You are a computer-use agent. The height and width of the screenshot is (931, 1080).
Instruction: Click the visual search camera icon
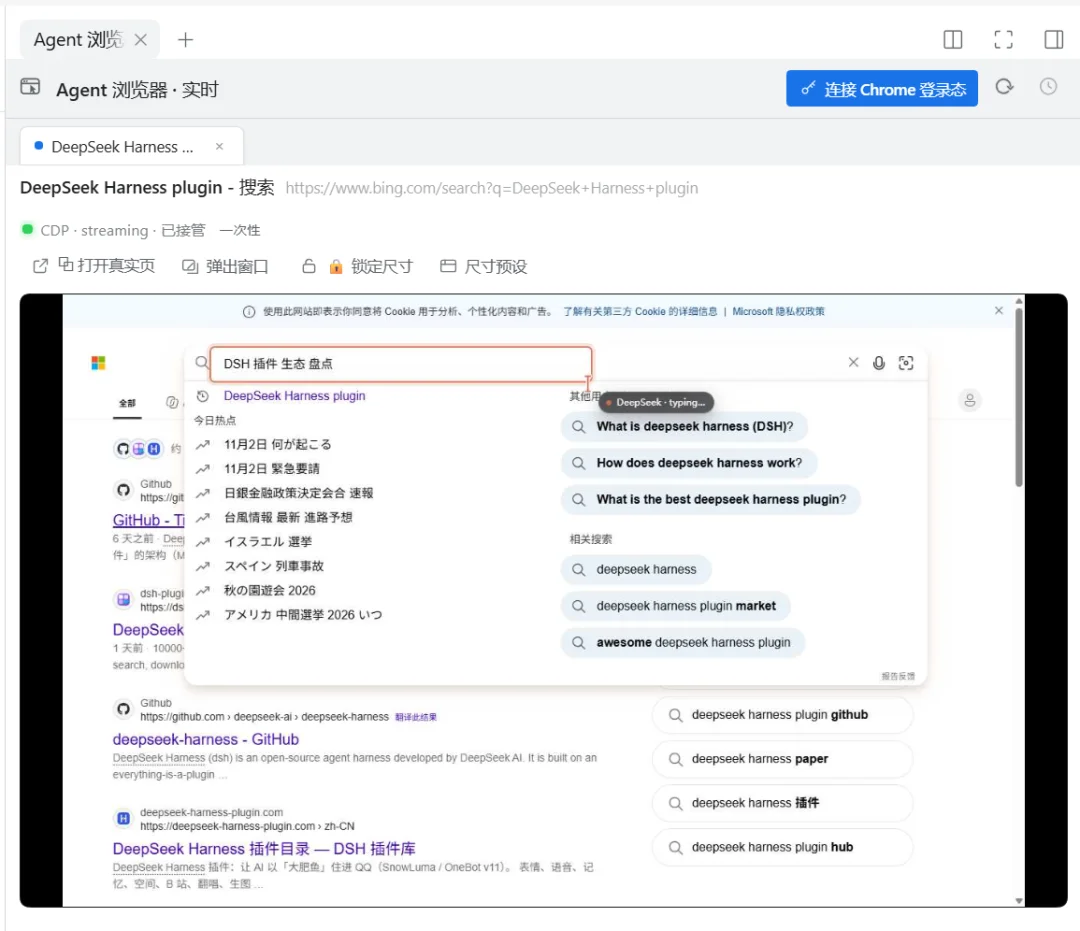[x=906, y=363]
